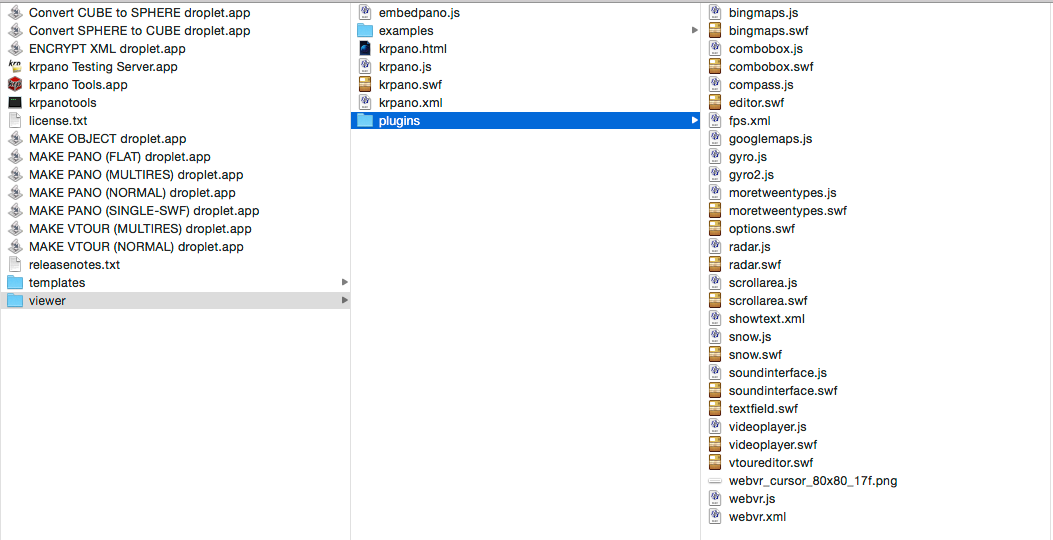This screenshot has height=540, width=1053.
Task: Select the soundinterface.js file
Action: click(778, 373)
